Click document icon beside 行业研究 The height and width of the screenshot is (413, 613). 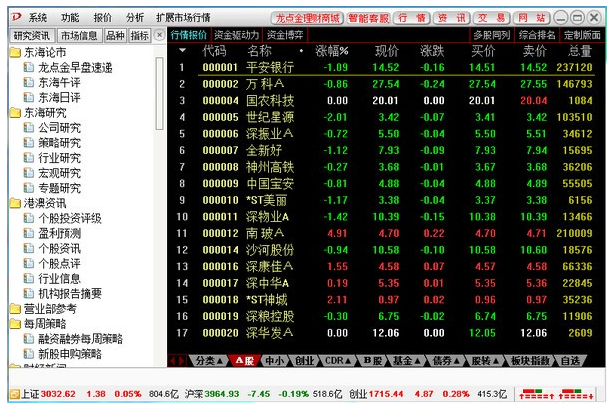[x=29, y=158]
